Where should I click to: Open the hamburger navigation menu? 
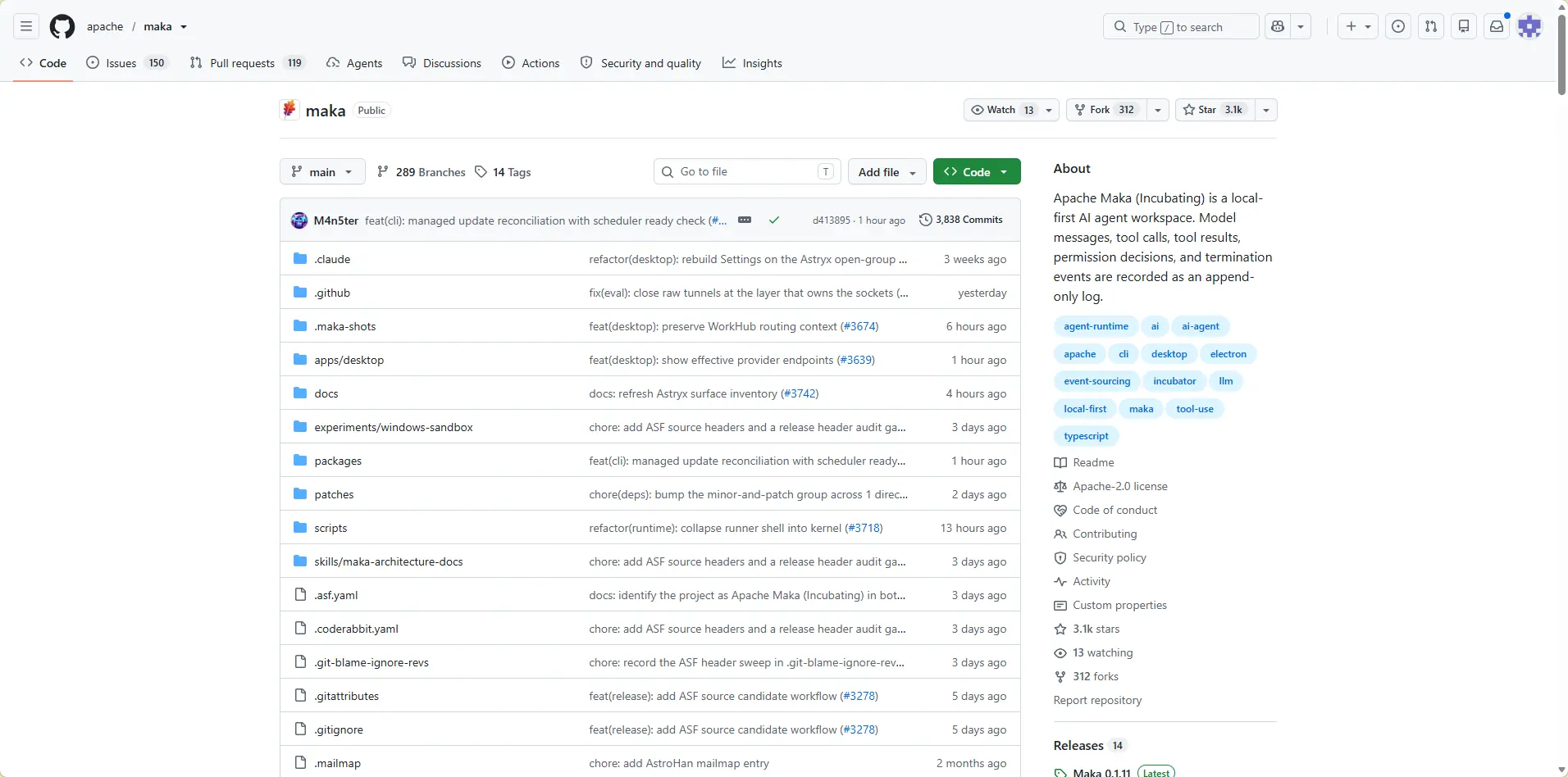click(x=26, y=26)
